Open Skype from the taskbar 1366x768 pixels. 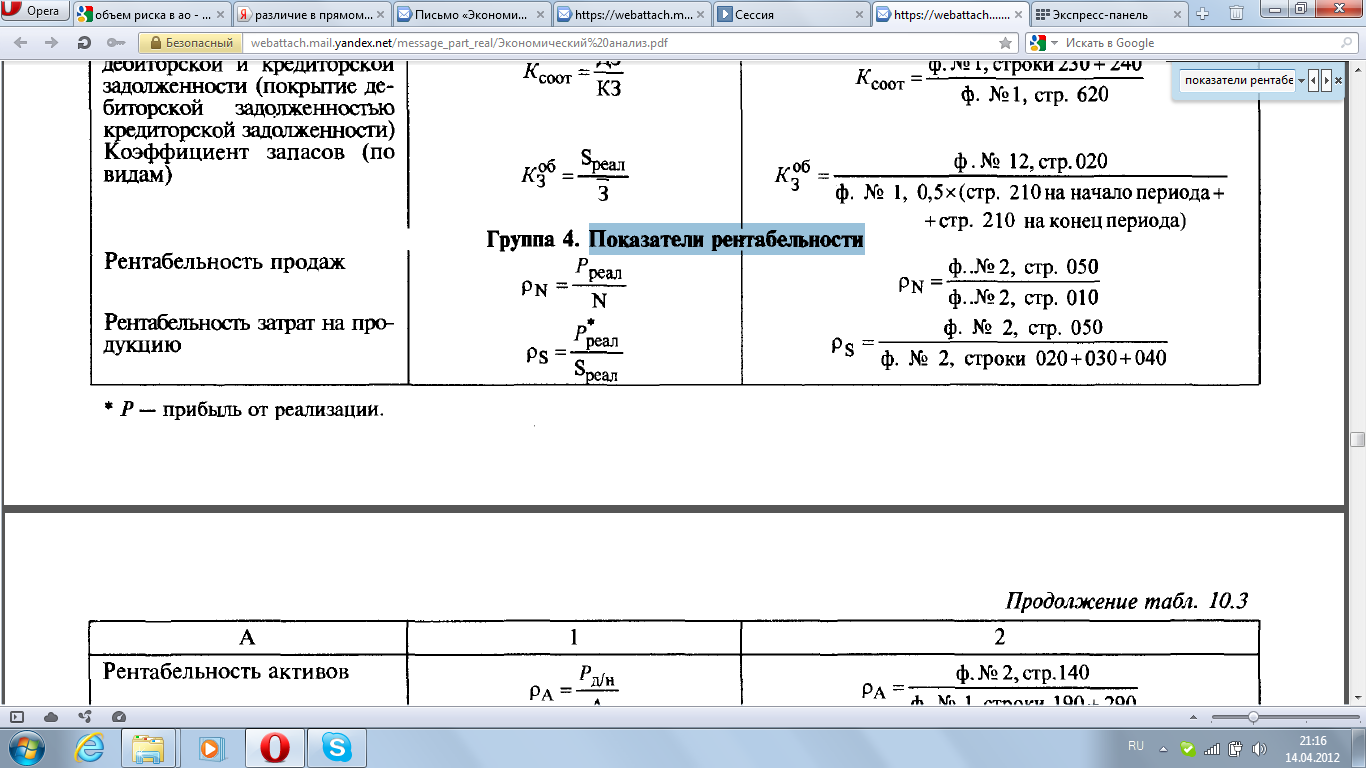[337, 747]
